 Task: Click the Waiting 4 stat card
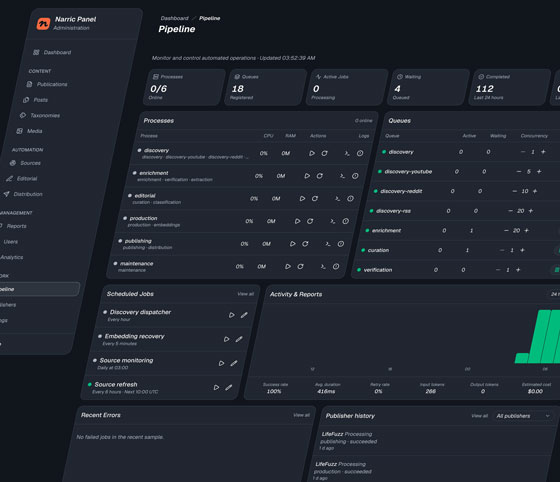428,87
